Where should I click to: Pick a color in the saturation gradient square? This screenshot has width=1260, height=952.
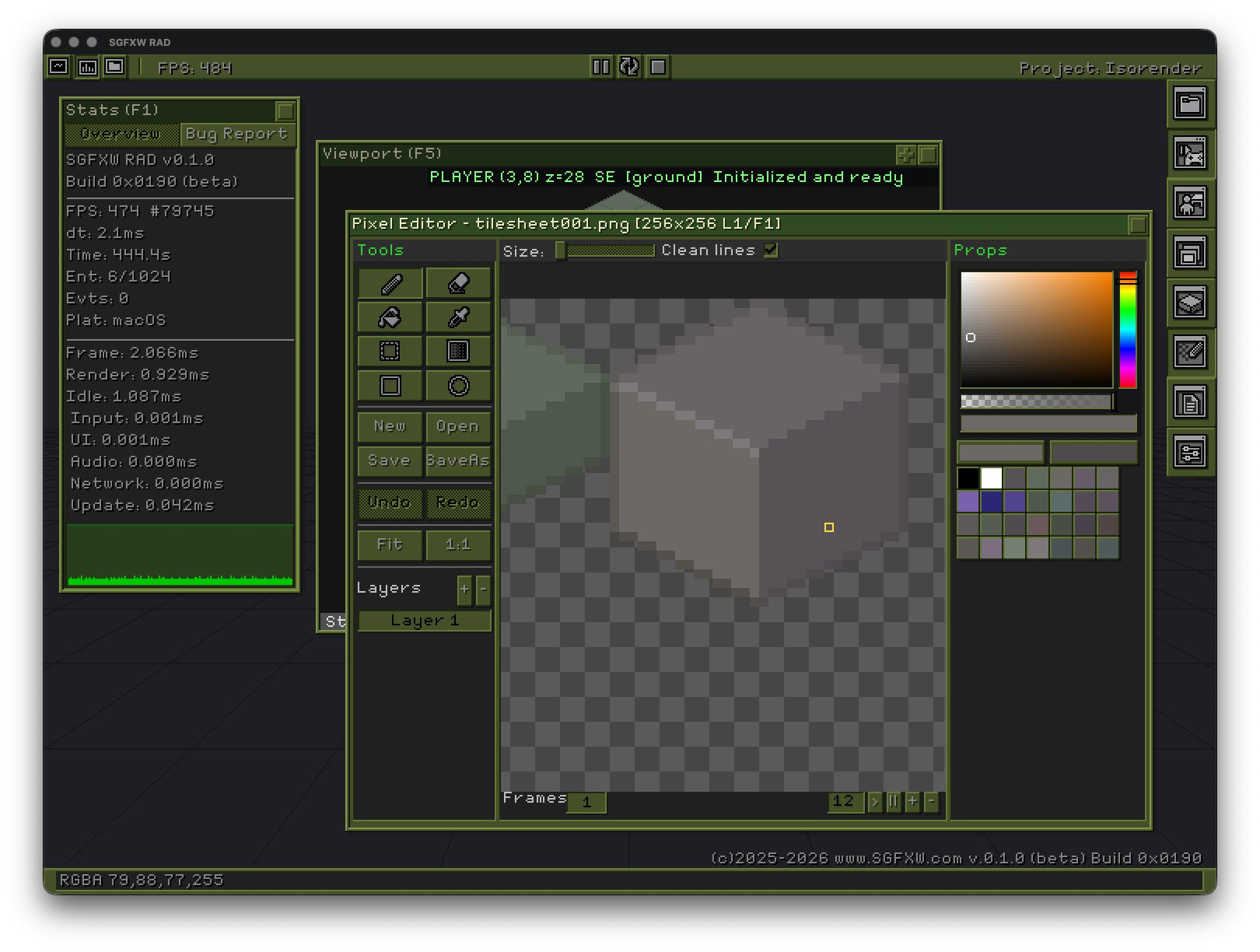coord(1037,330)
